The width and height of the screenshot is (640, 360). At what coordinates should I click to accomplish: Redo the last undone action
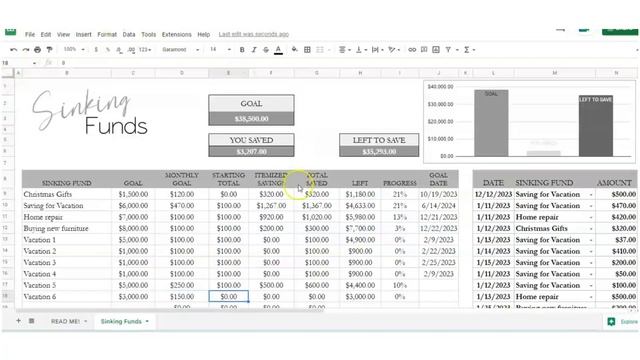point(25,50)
